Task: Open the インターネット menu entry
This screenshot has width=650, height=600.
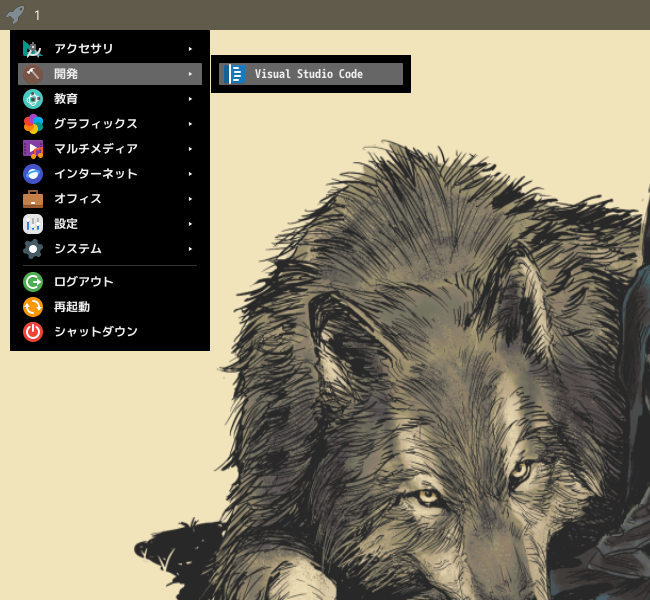Action: point(110,174)
